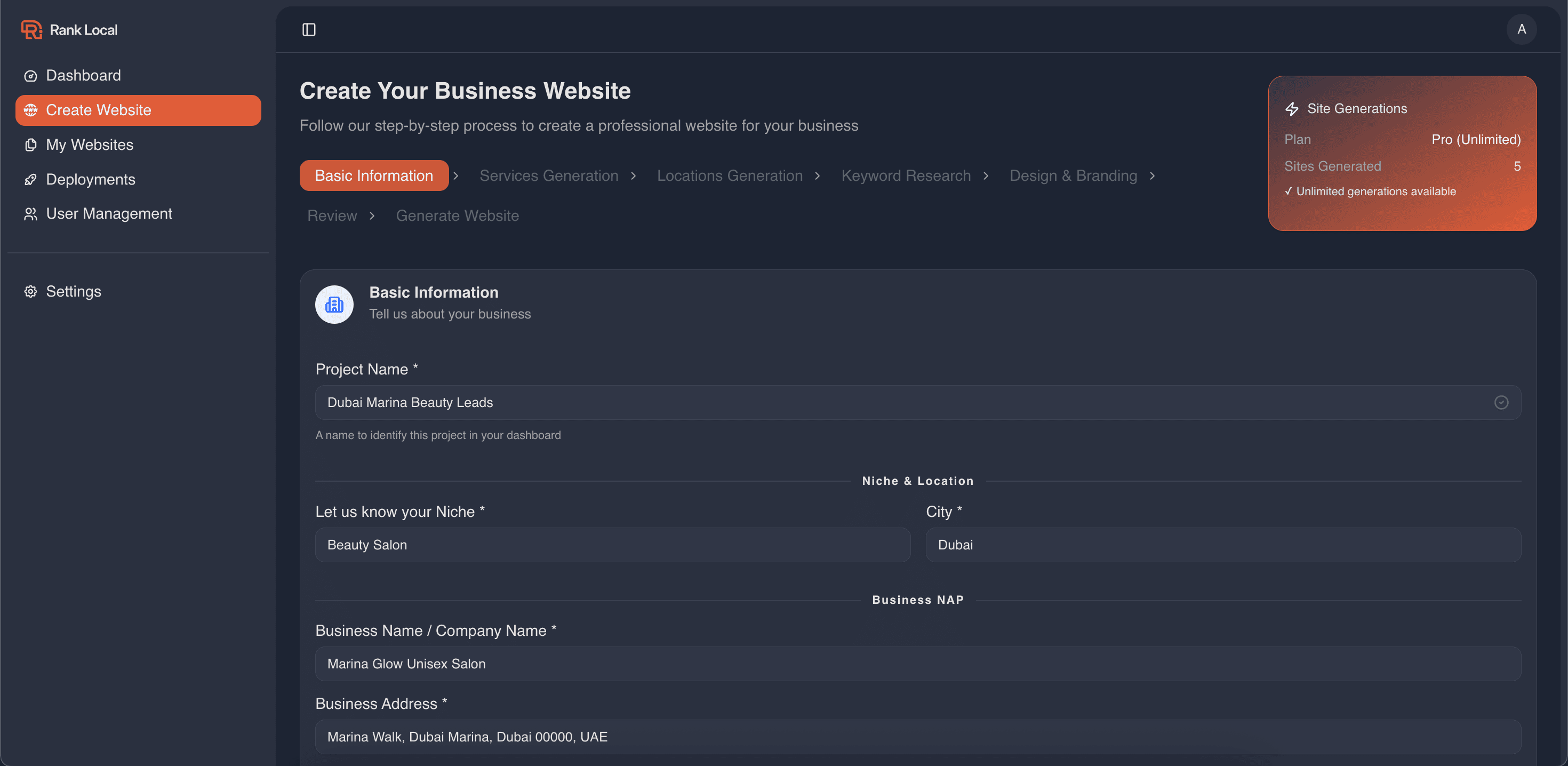The width and height of the screenshot is (1568, 766).
Task: Click the chevron following Keyword Research
Action: (x=986, y=175)
